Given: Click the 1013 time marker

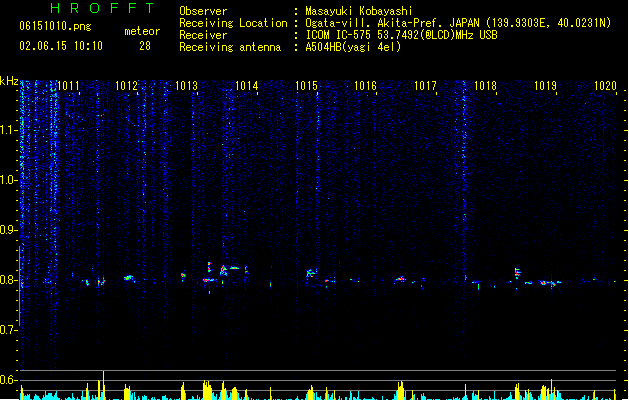Looking at the screenshot, I should tap(187, 86).
